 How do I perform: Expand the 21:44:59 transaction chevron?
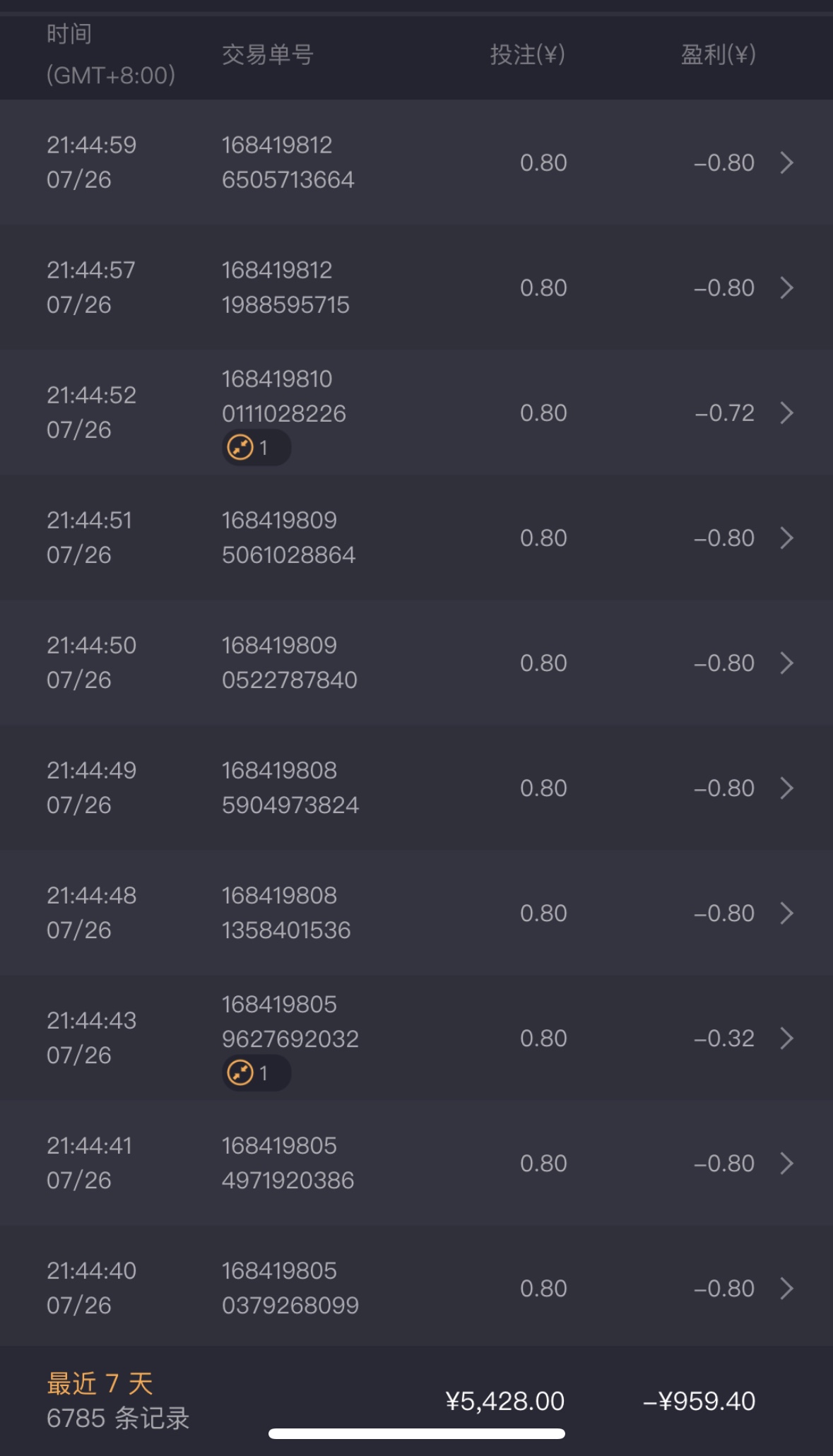pyautogui.click(x=786, y=162)
